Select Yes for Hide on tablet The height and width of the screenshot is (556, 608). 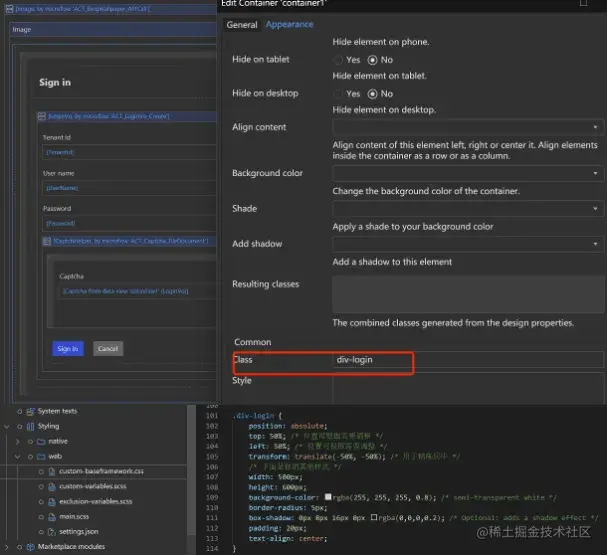pyautogui.click(x=338, y=60)
